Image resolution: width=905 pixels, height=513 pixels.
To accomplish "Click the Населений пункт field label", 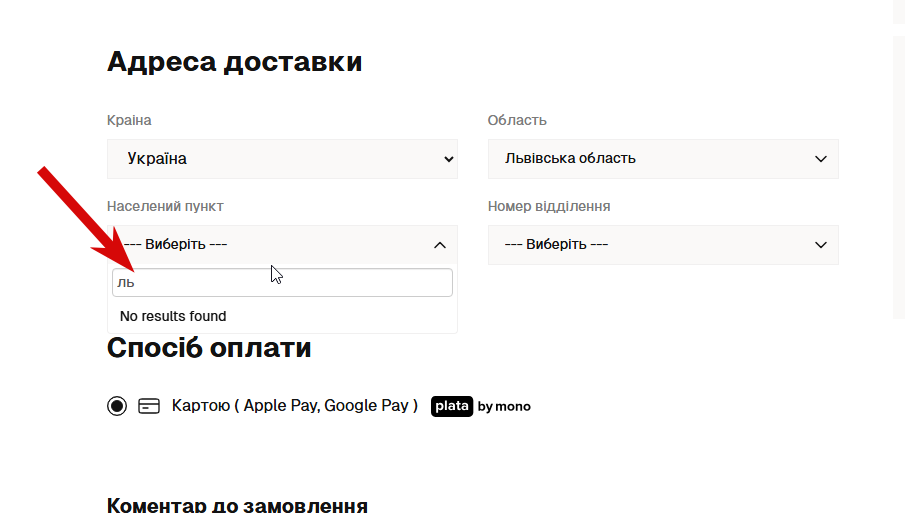I will pyautogui.click(x=165, y=206).
